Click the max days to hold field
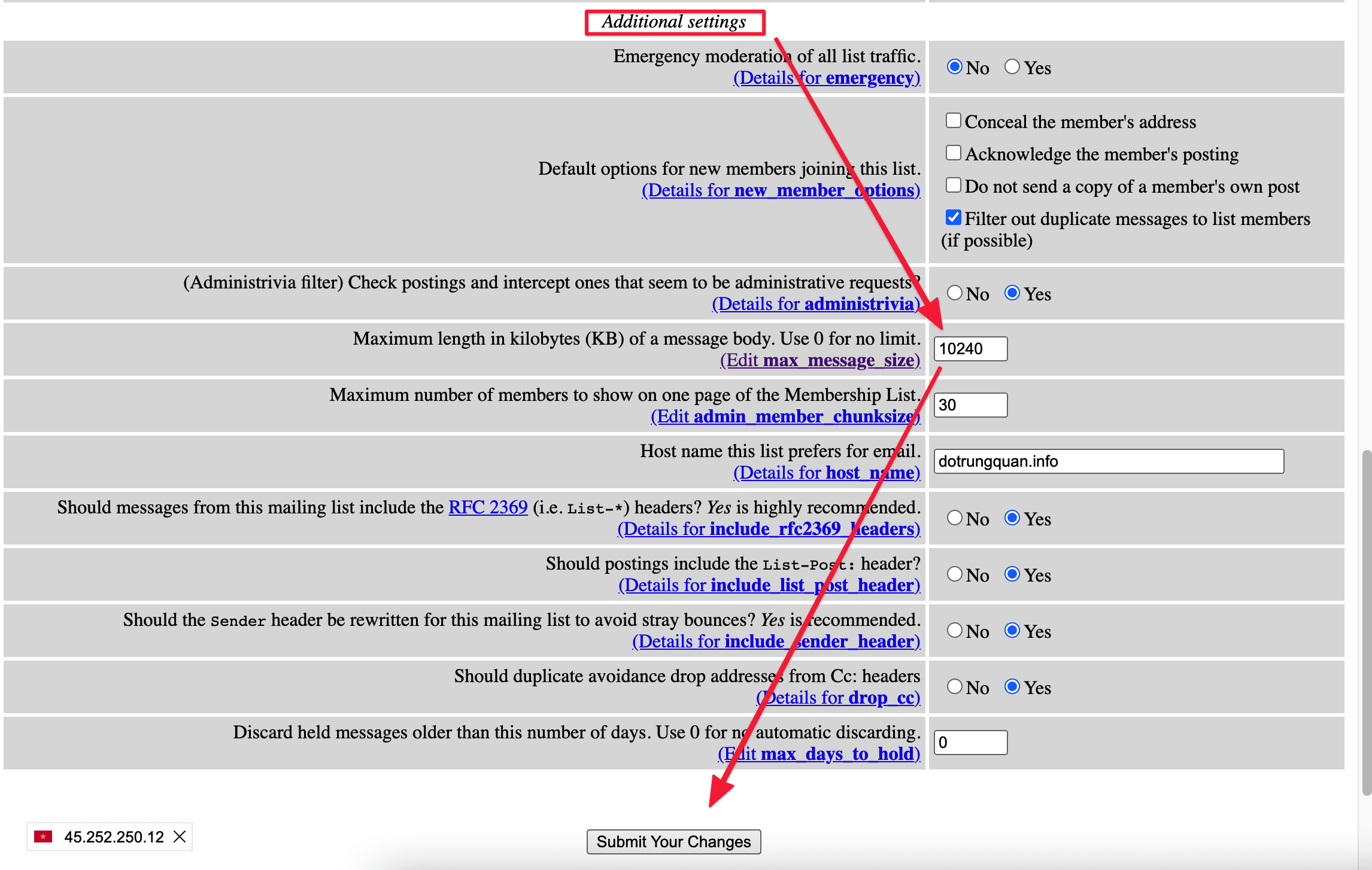The width and height of the screenshot is (1372, 870). tap(970, 743)
